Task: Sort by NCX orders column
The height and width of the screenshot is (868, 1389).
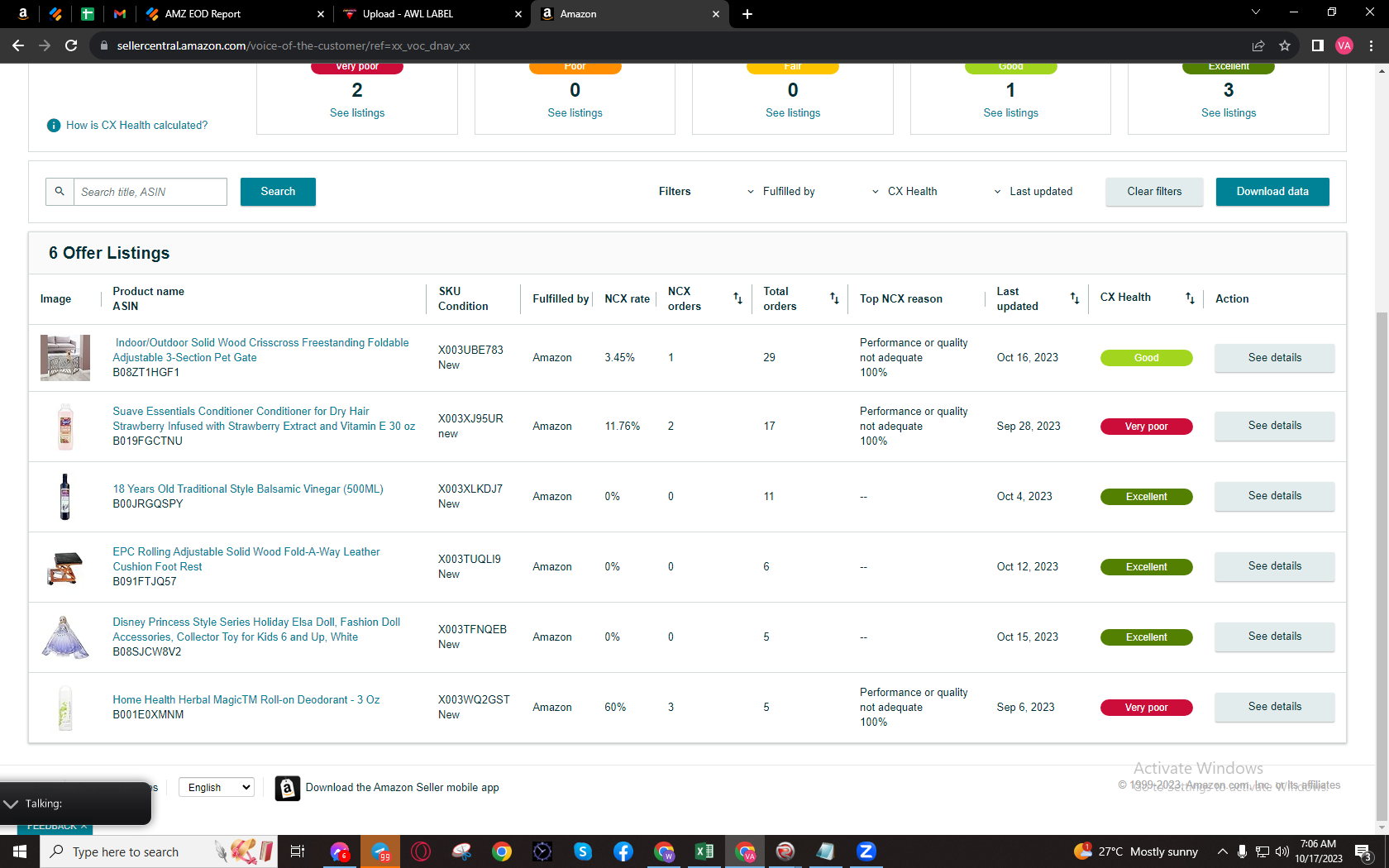Action: 737,298
